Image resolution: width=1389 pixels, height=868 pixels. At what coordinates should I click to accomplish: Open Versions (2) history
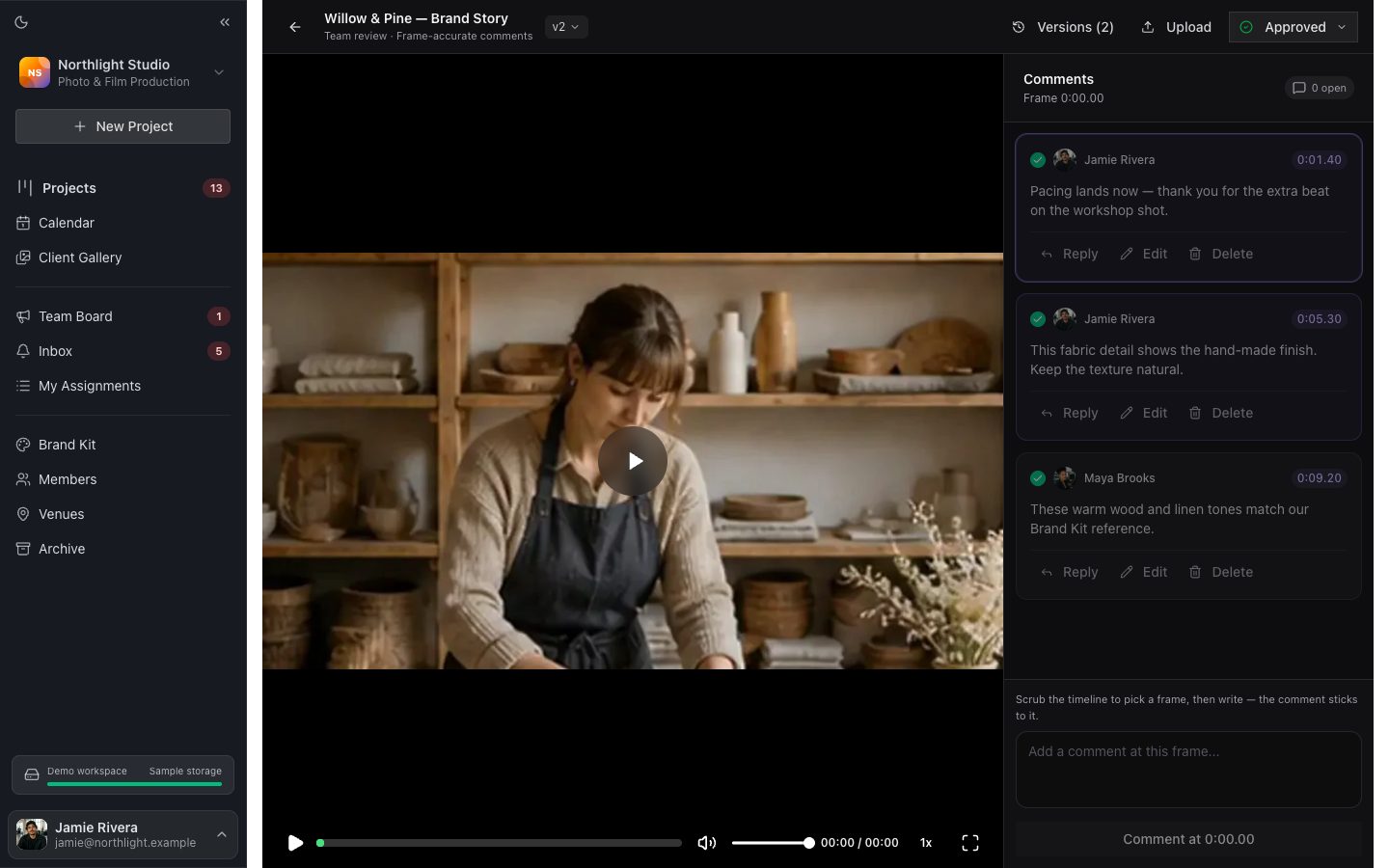(1063, 27)
